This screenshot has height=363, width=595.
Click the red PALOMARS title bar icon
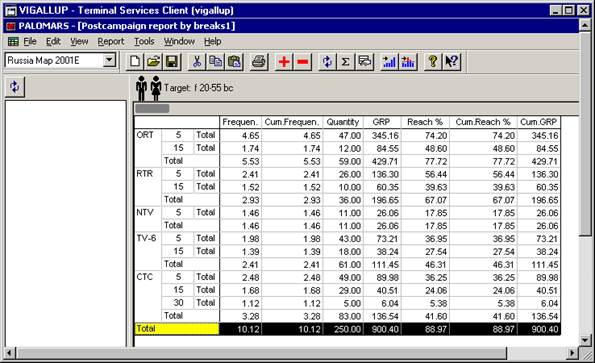tap(11, 26)
